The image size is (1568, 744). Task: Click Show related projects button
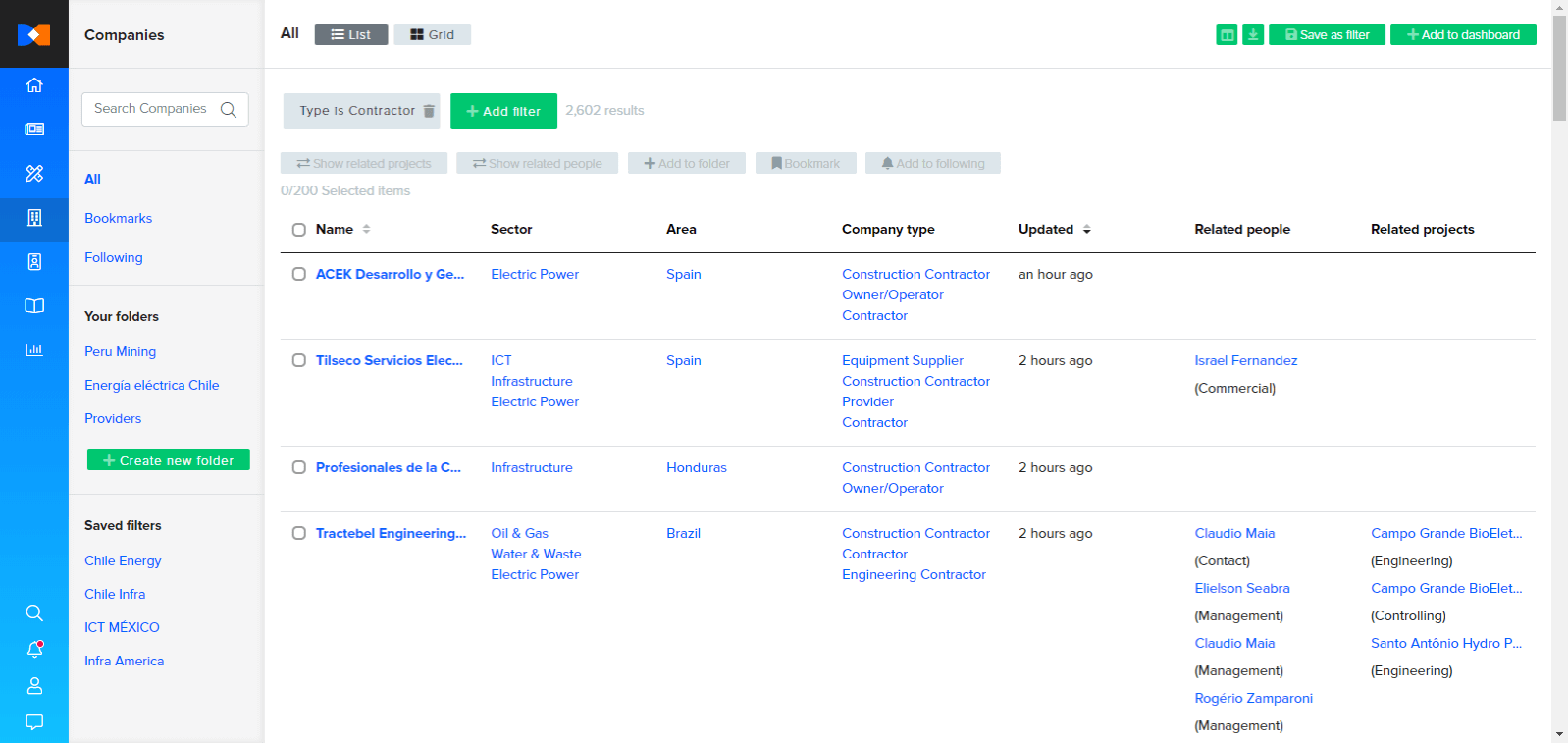(x=364, y=163)
